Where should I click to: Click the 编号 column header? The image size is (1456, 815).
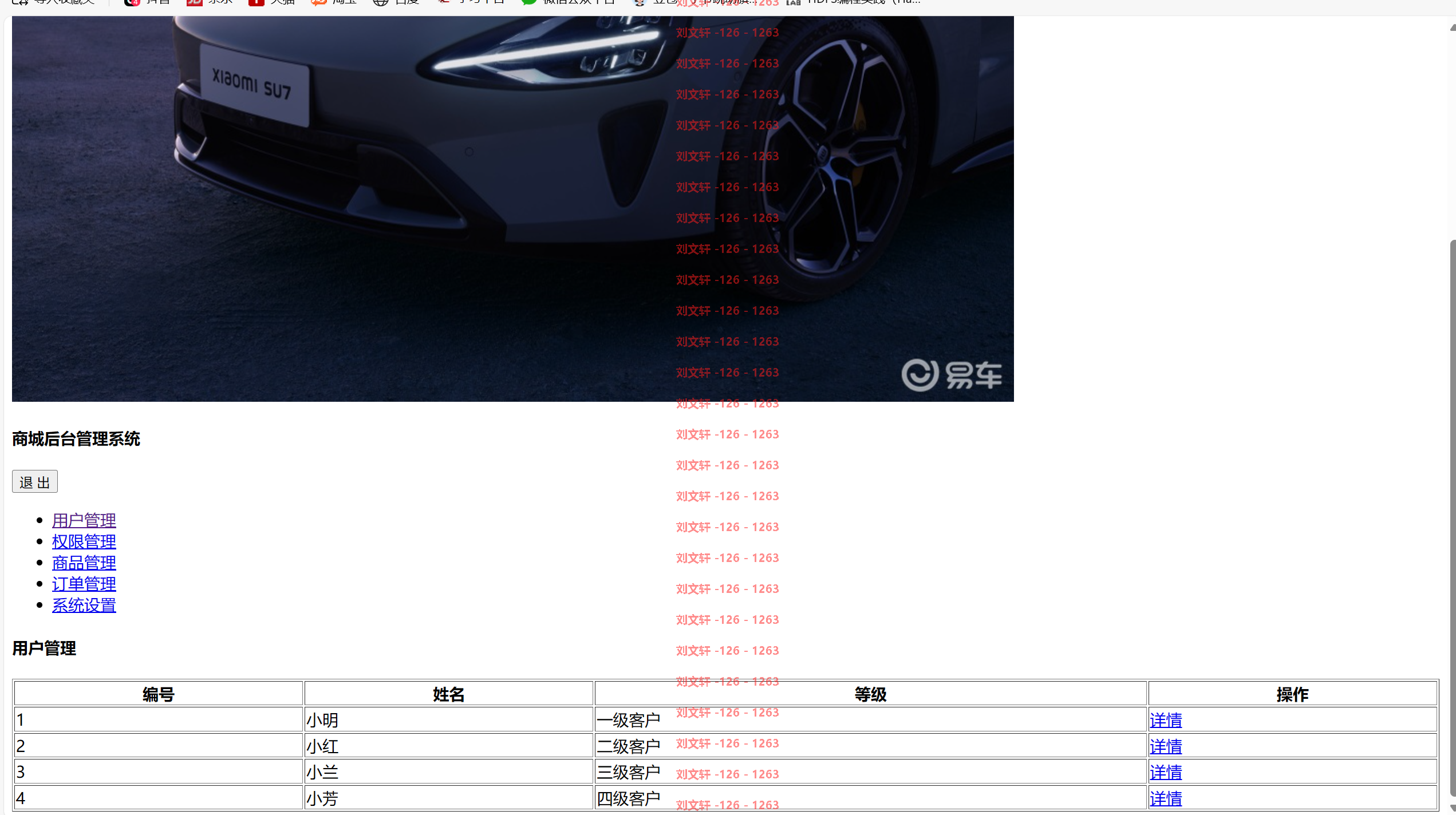tap(159, 694)
